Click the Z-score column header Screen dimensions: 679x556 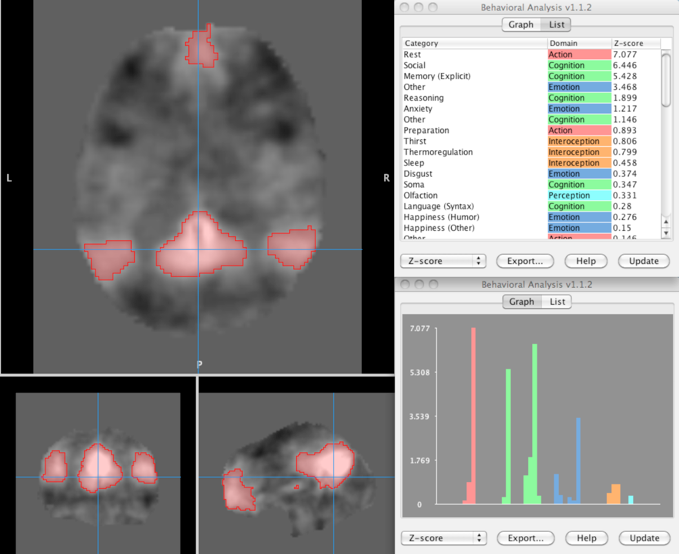[x=634, y=43]
